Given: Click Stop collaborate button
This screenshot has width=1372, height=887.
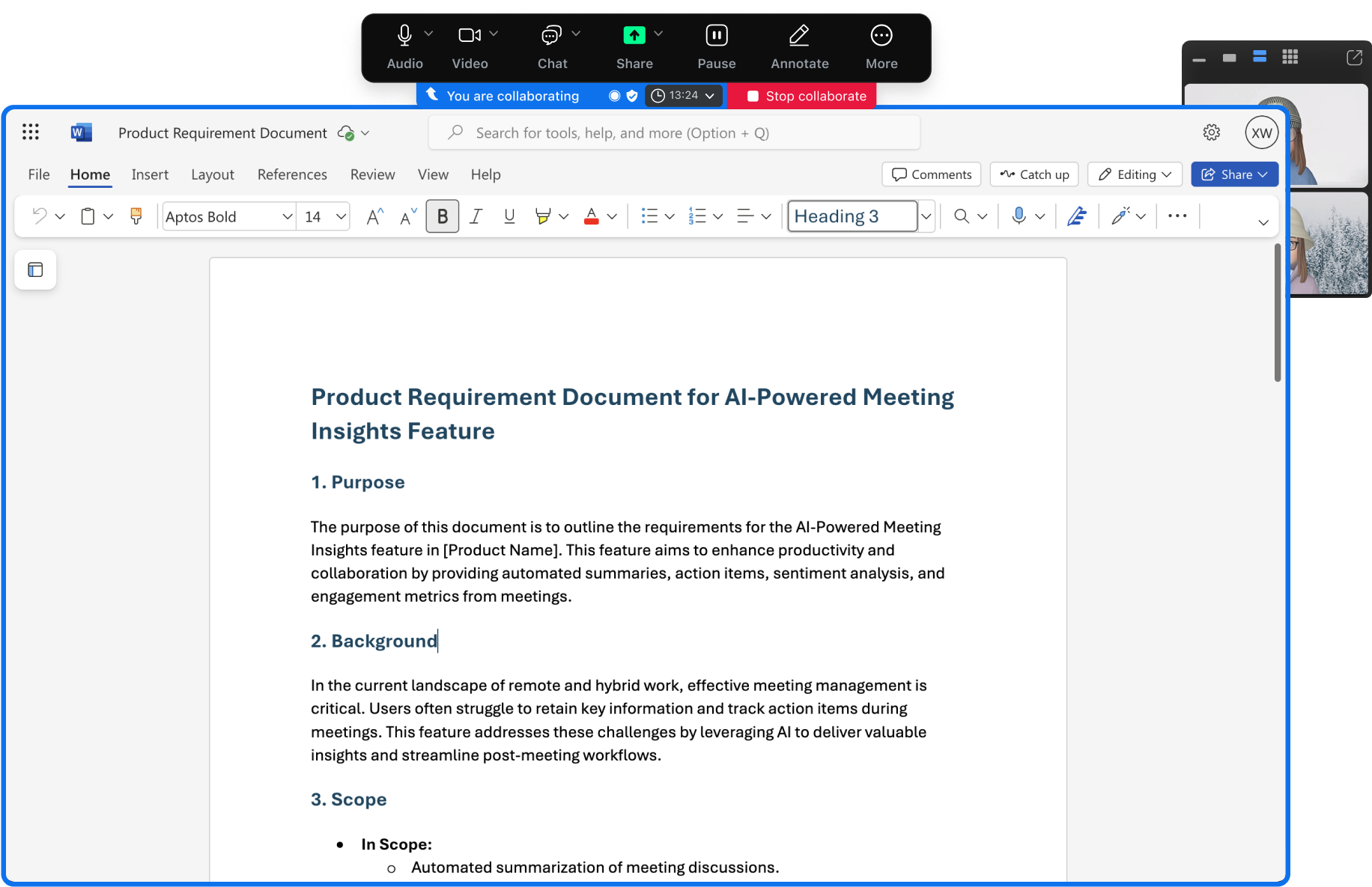Looking at the screenshot, I should (x=802, y=96).
